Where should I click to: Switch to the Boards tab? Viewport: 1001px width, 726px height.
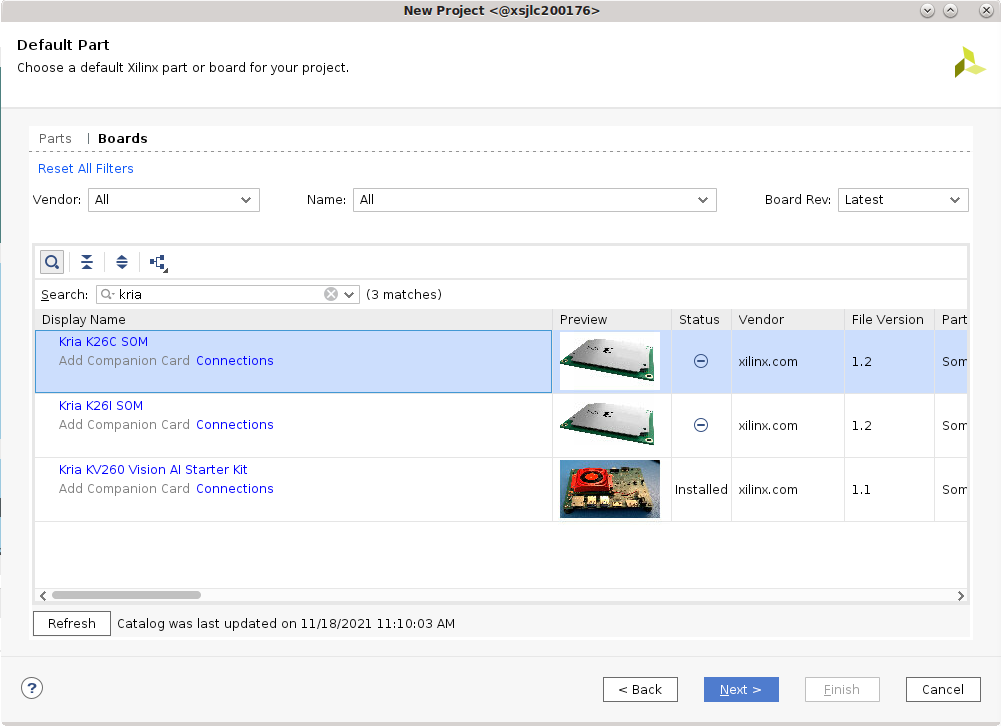(x=122, y=138)
